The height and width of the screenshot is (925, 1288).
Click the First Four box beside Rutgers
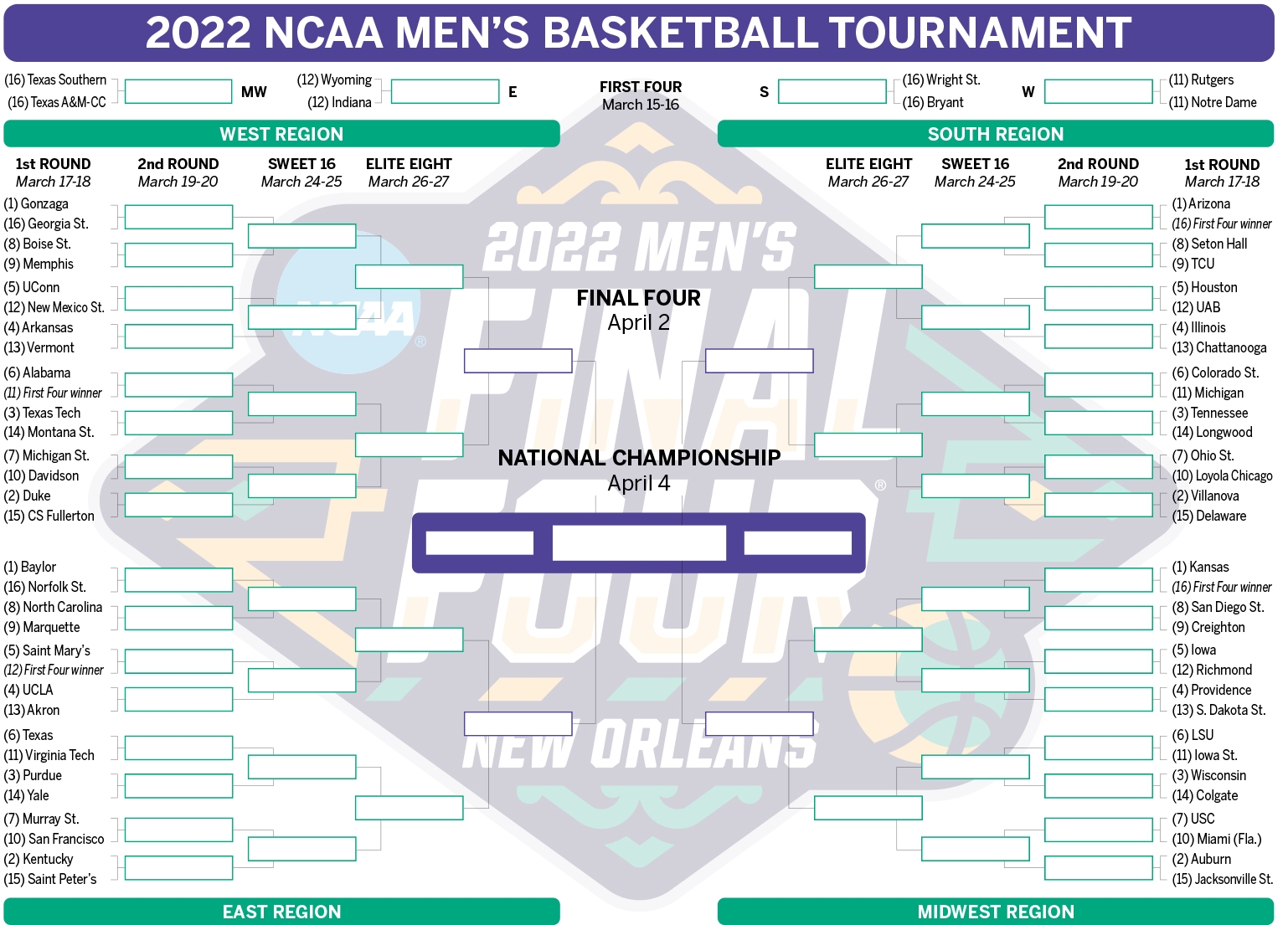(1098, 91)
